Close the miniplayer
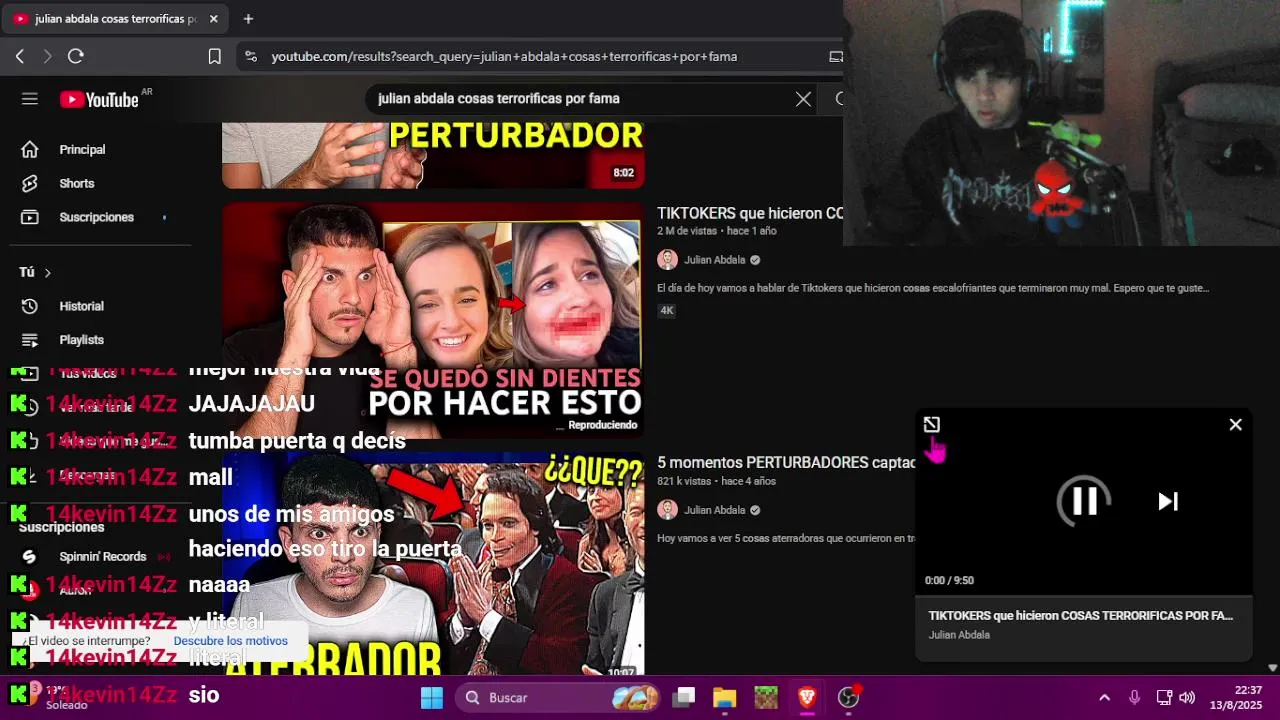This screenshot has height=720, width=1280. pyautogui.click(x=1236, y=425)
